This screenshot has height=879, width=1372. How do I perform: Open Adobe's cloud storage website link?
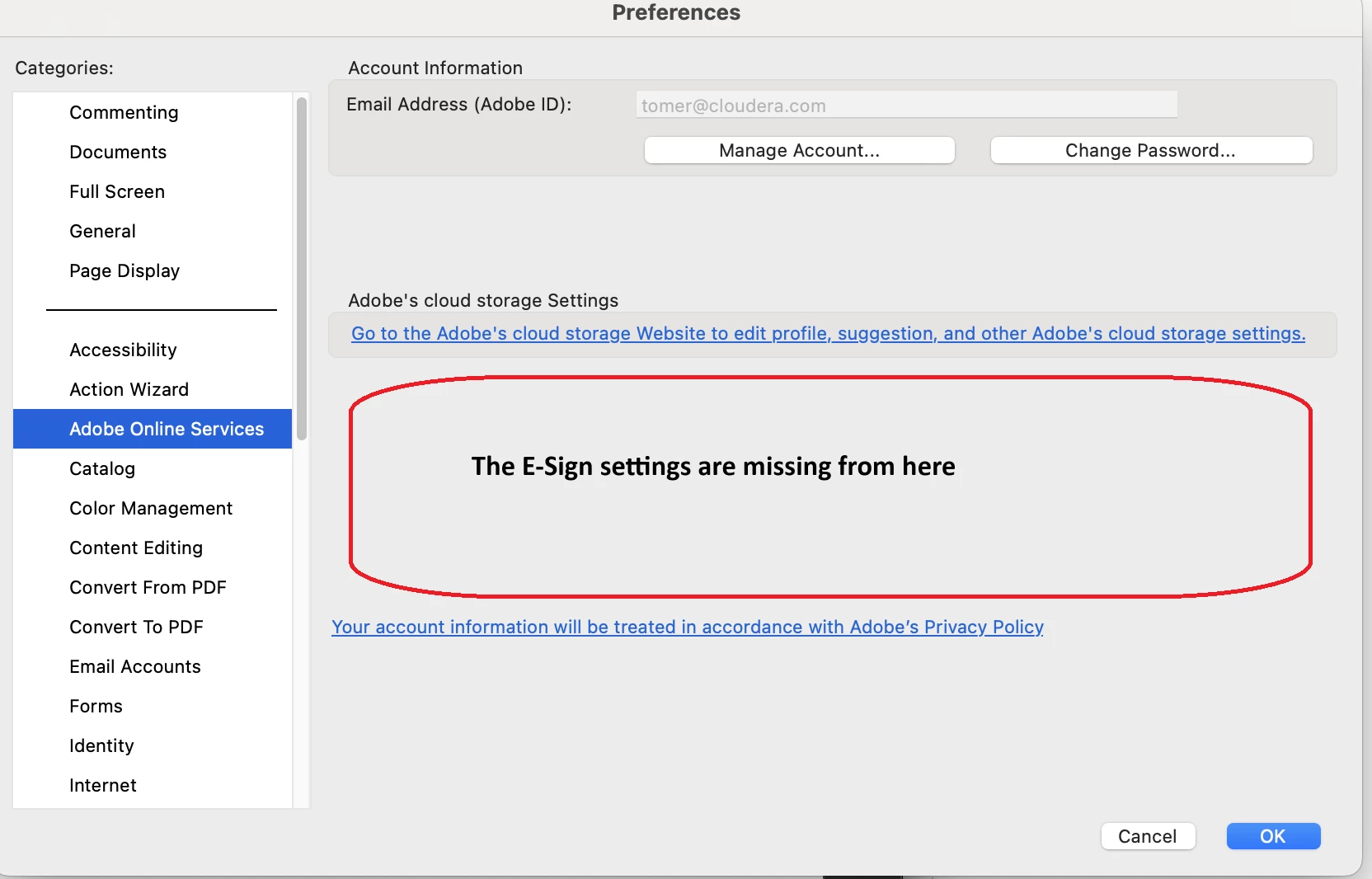coord(828,333)
